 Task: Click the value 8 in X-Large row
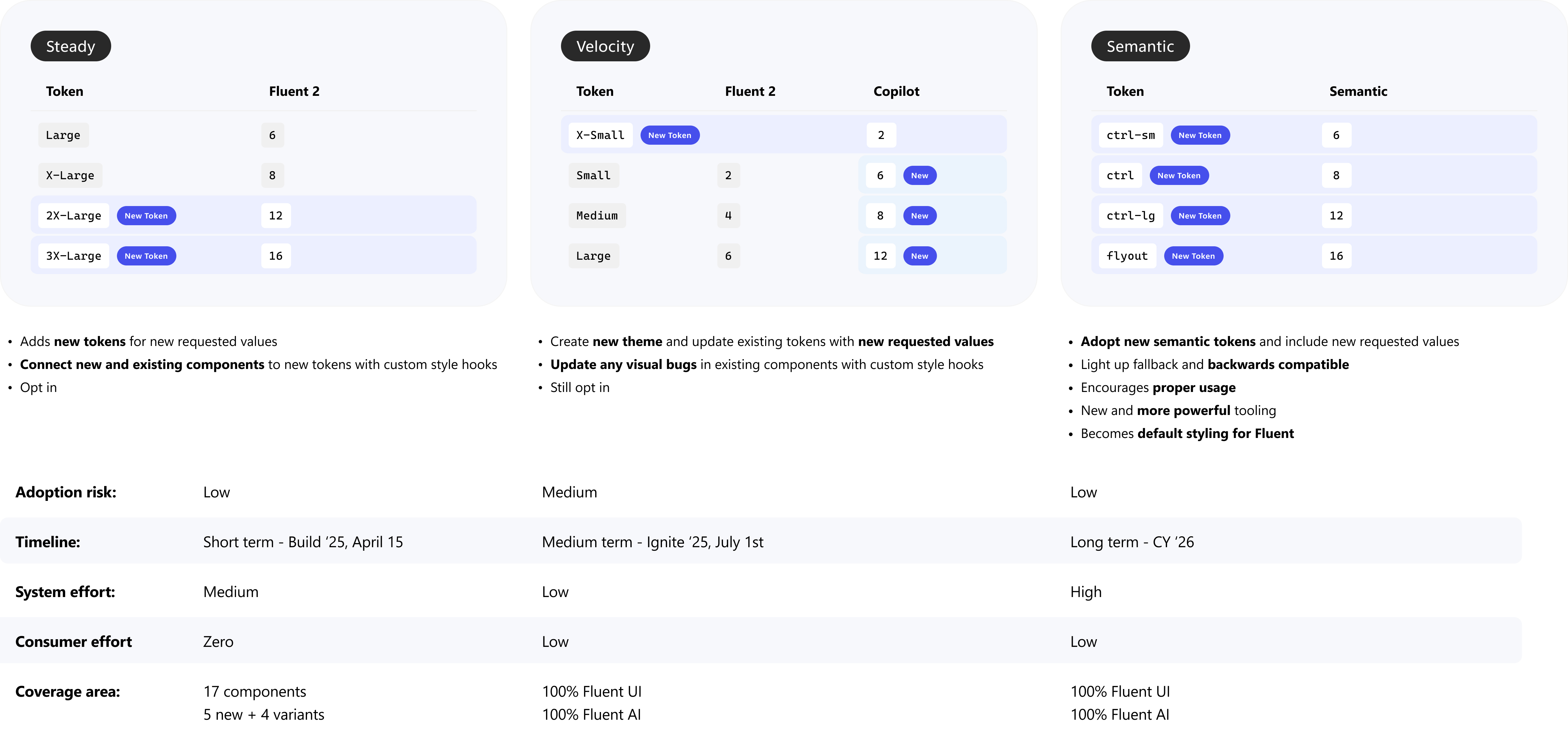tap(272, 175)
